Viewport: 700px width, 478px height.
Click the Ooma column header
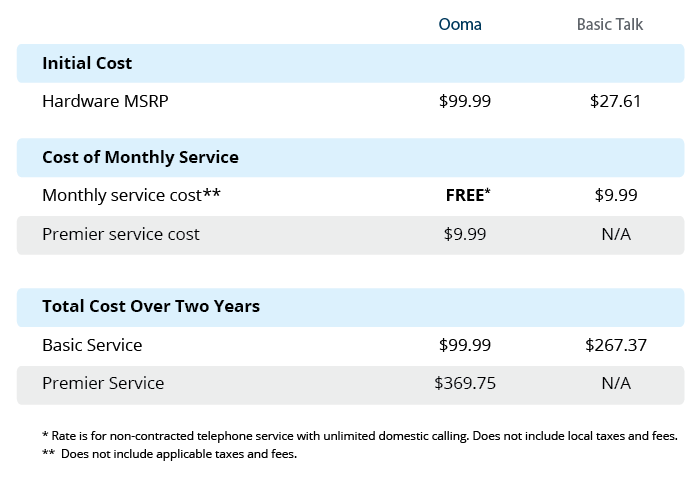pyautogui.click(x=460, y=24)
